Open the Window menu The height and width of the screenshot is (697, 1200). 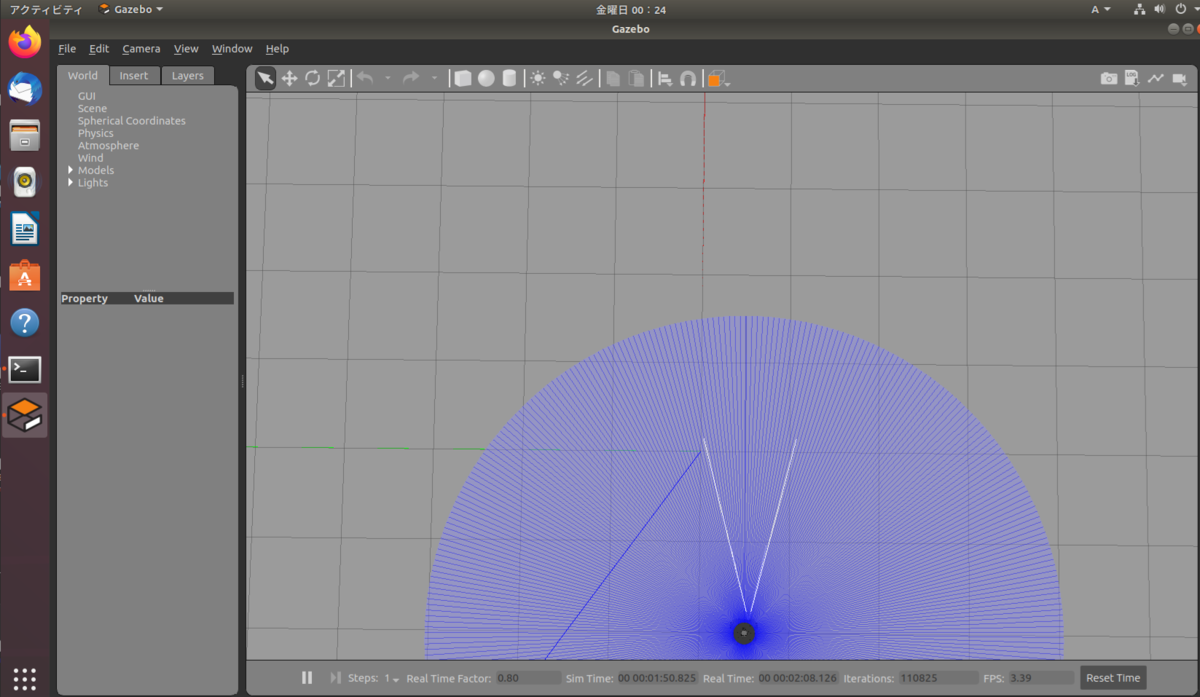pos(232,48)
